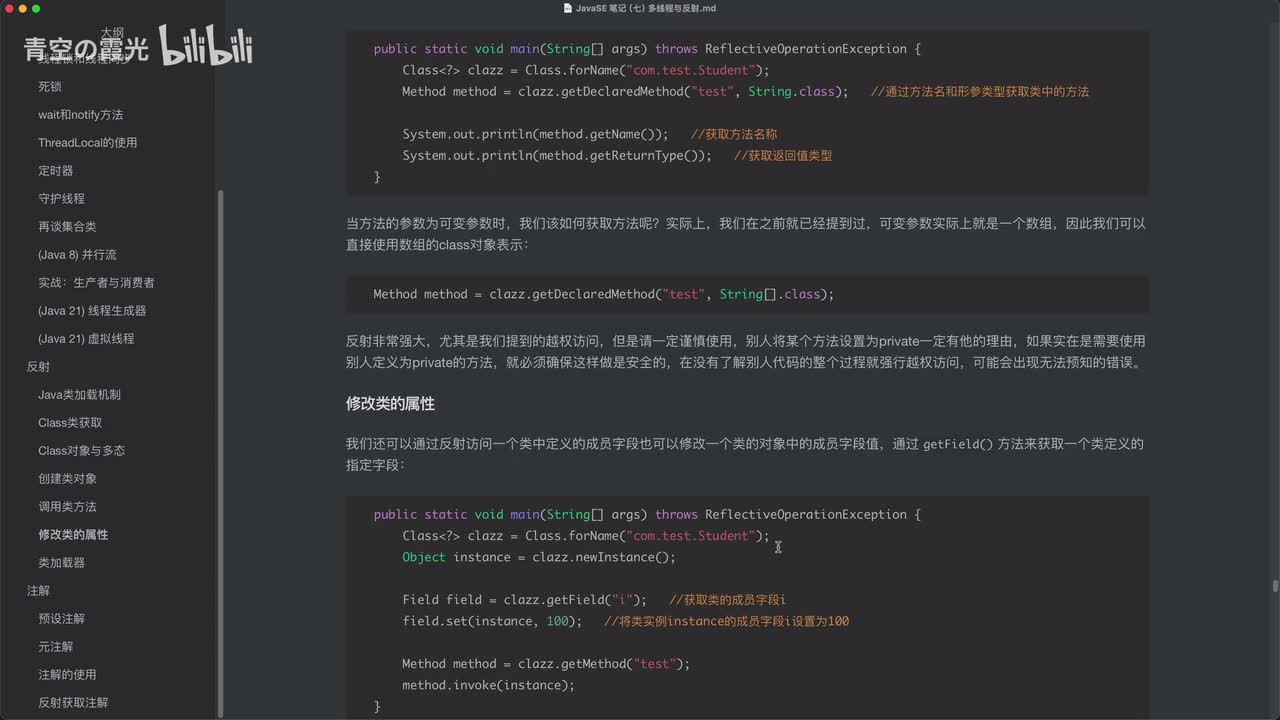Go to Class对象与多态 section
This screenshot has width=1280, height=720.
(x=82, y=451)
